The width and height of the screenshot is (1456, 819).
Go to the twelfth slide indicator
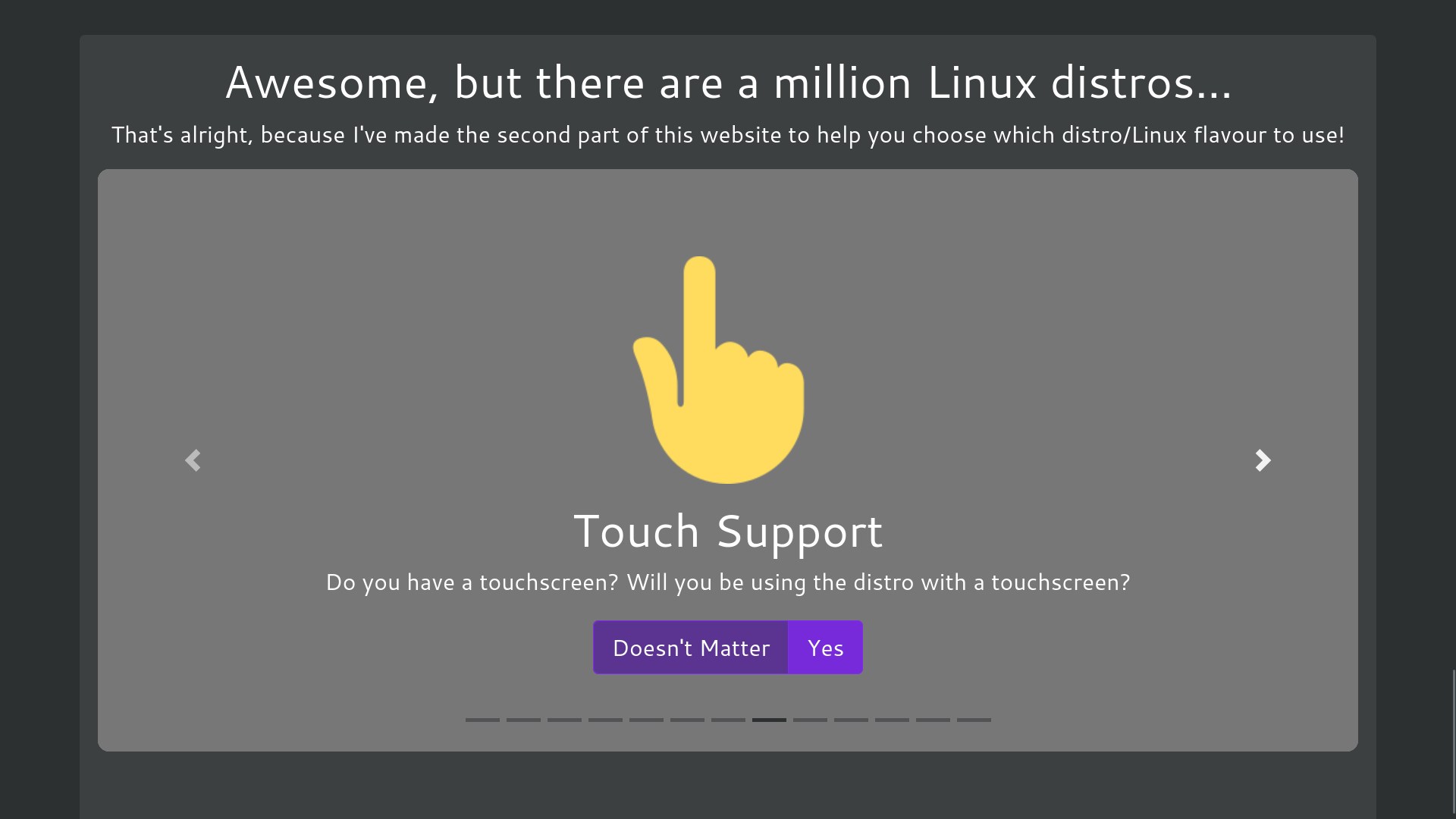coord(933,720)
